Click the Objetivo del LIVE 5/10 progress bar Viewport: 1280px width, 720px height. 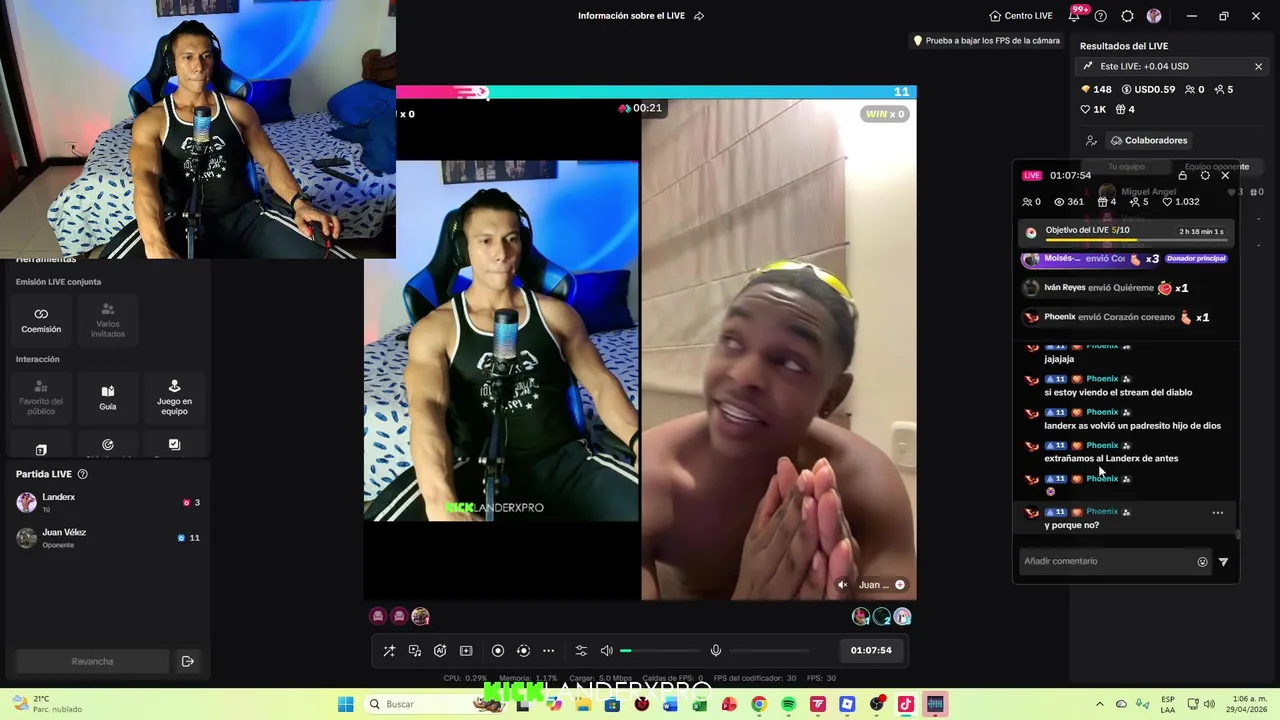[1126, 232]
